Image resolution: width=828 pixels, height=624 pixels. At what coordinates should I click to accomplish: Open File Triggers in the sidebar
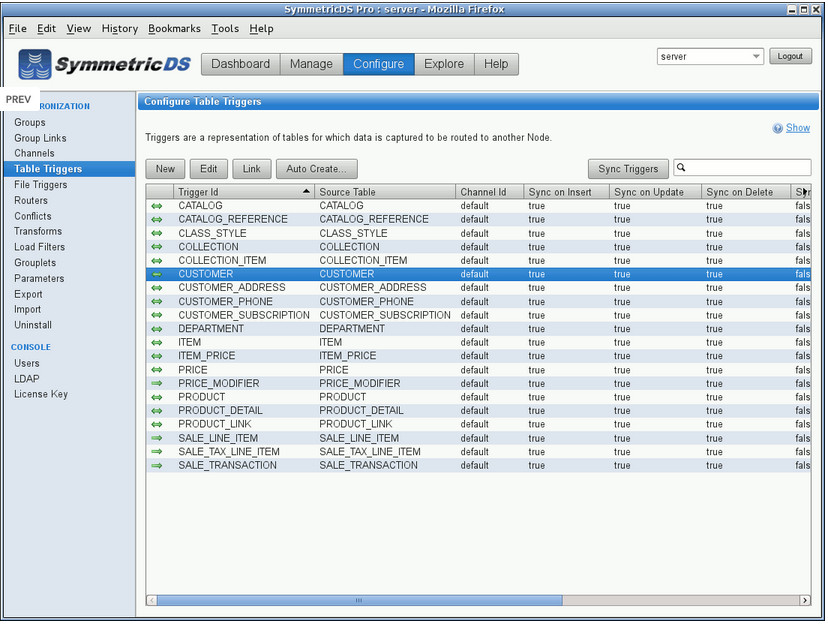click(x=41, y=185)
